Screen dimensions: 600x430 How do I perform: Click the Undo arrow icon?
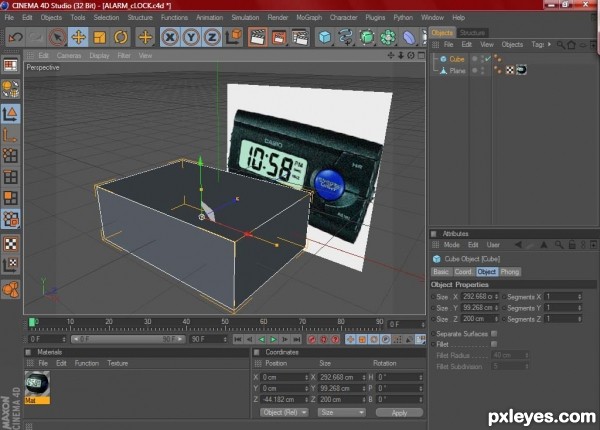pyautogui.click(x=16, y=37)
